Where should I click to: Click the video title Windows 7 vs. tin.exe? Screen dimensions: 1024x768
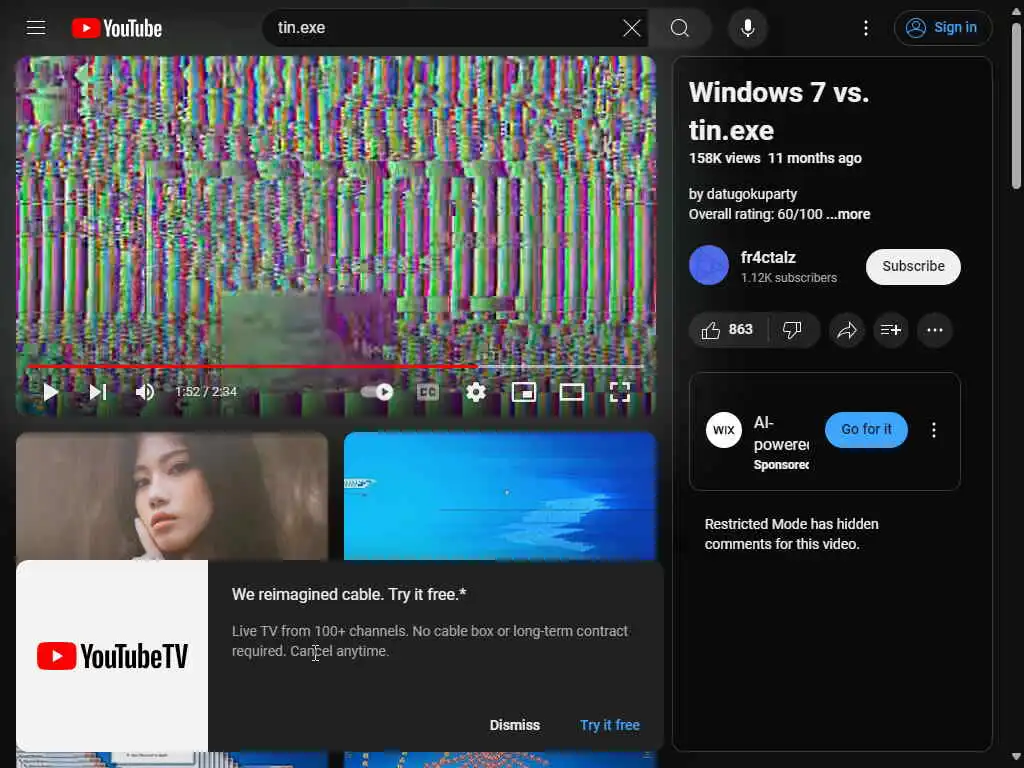[x=778, y=111]
